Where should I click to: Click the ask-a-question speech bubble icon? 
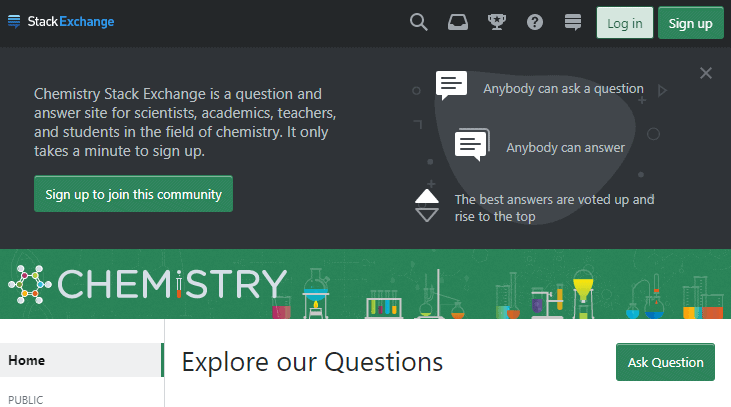coord(452,86)
